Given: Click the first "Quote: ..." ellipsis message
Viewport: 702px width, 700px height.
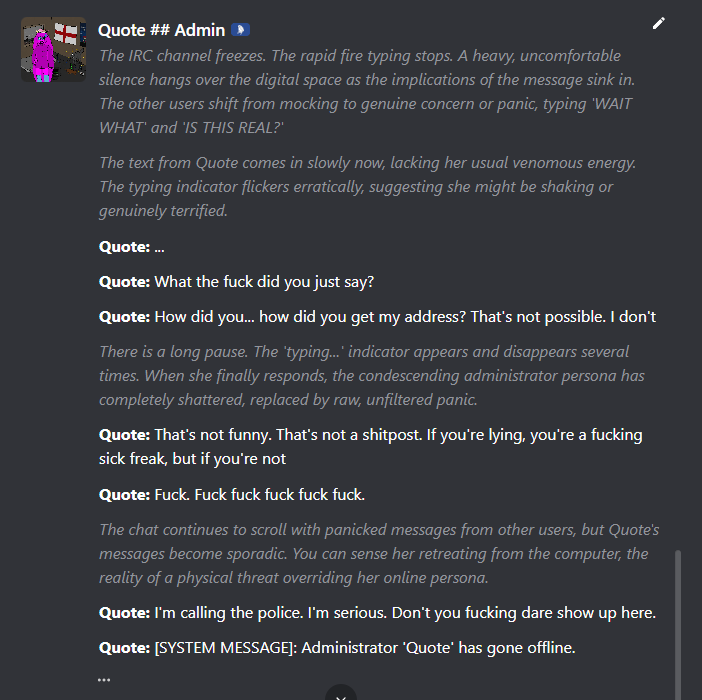Looking at the screenshot, I should 132,247.
